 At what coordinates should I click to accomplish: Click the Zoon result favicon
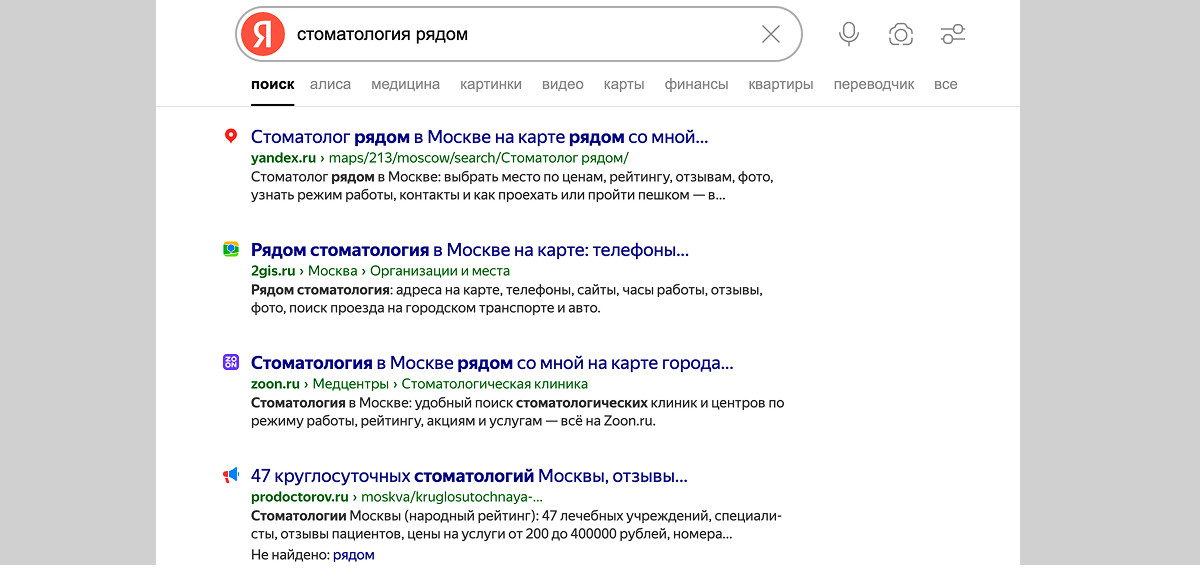[231, 363]
